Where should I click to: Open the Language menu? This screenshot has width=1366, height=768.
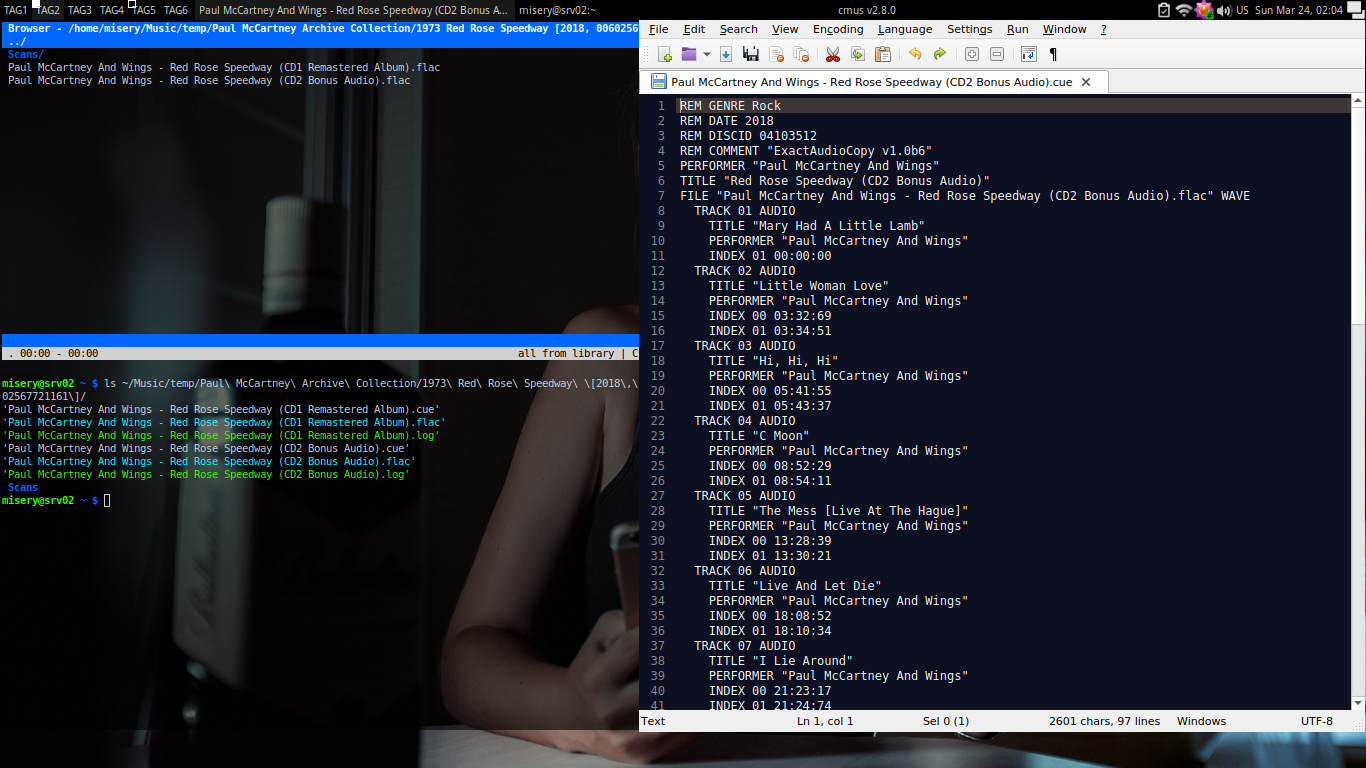[x=905, y=29]
